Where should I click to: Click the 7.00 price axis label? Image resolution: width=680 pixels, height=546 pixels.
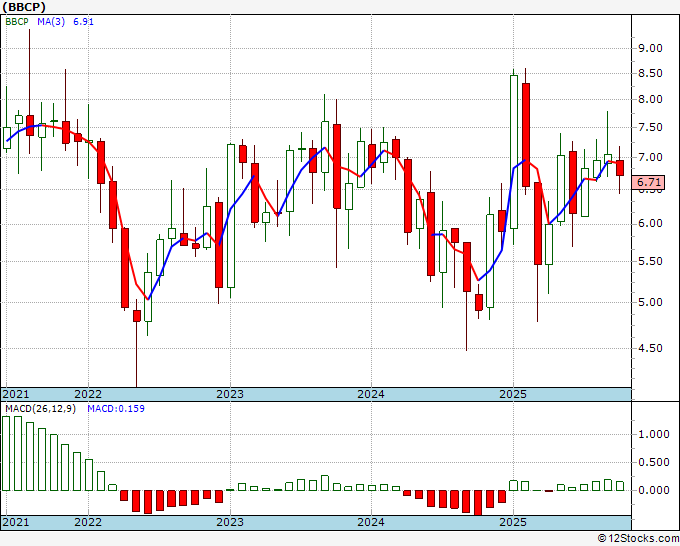(x=651, y=157)
